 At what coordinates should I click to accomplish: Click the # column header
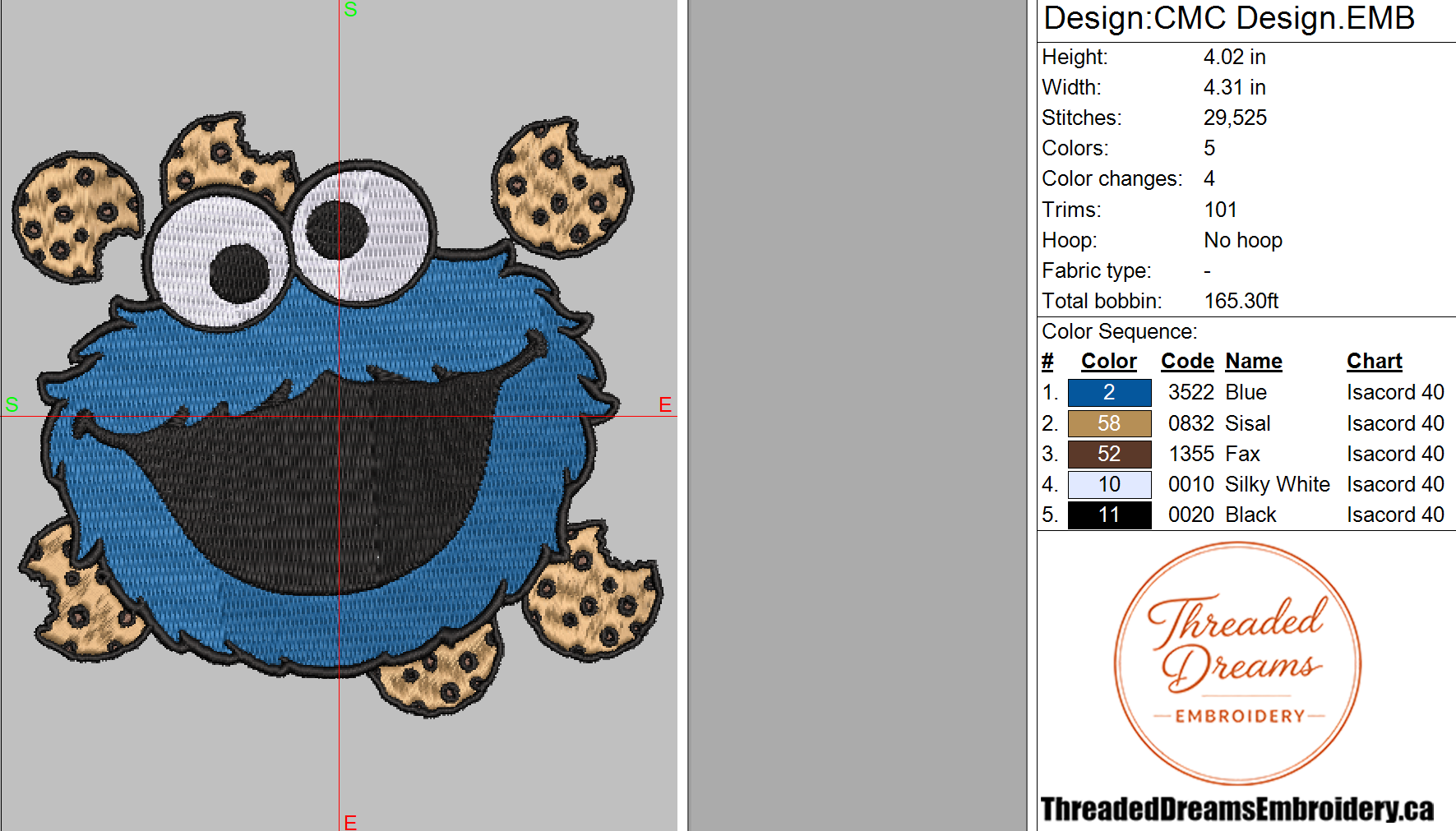coord(1047,361)
